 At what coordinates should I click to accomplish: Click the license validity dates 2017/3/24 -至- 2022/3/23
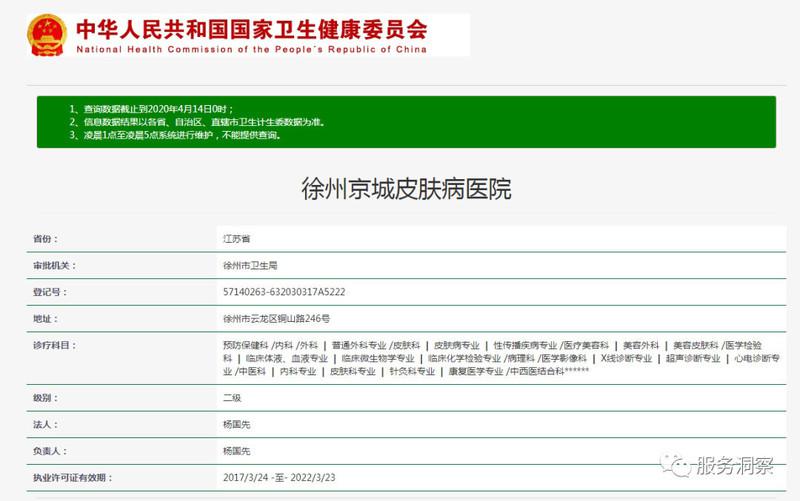pos(280,477)
